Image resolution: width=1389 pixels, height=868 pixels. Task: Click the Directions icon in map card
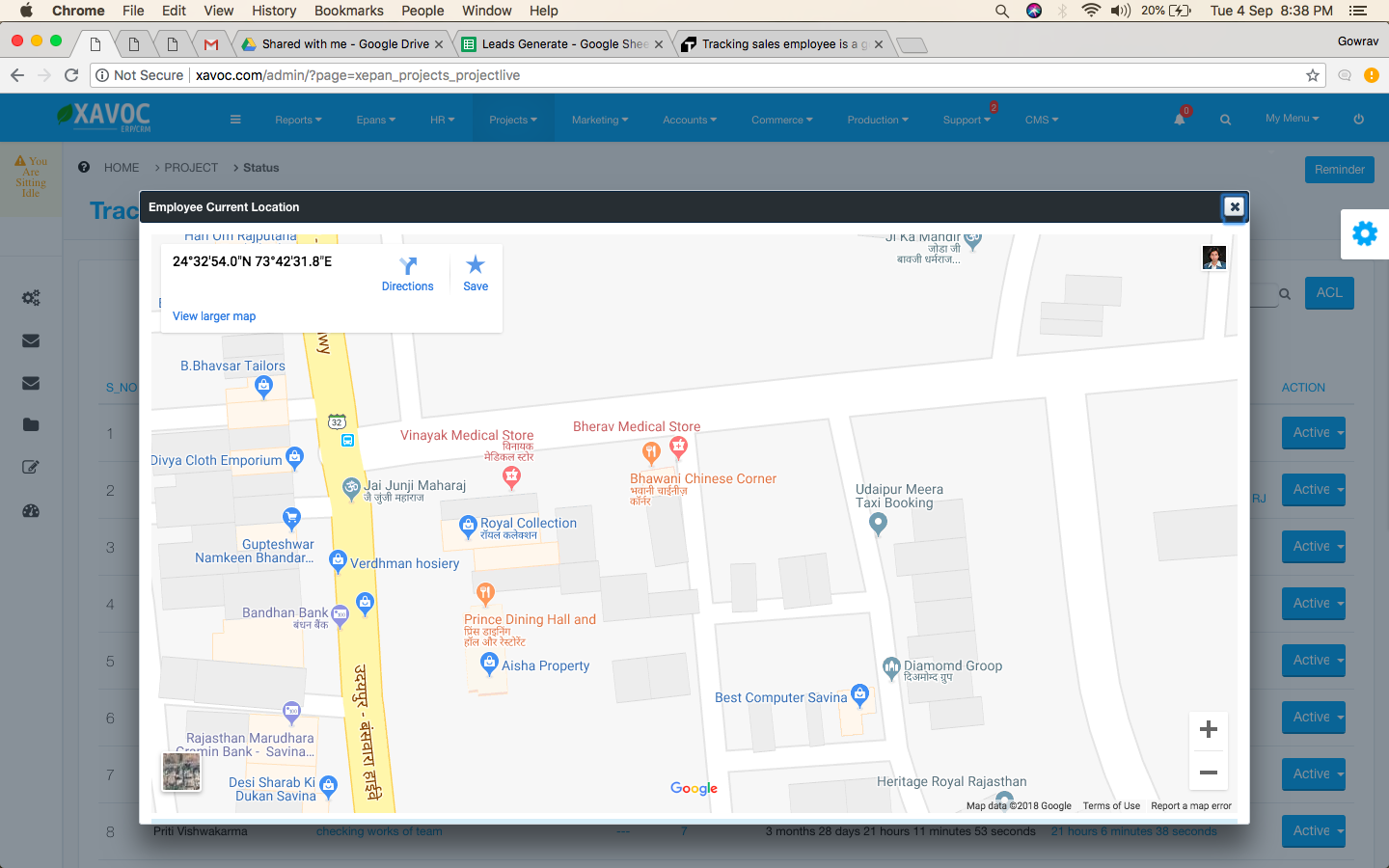pos(408,266)
